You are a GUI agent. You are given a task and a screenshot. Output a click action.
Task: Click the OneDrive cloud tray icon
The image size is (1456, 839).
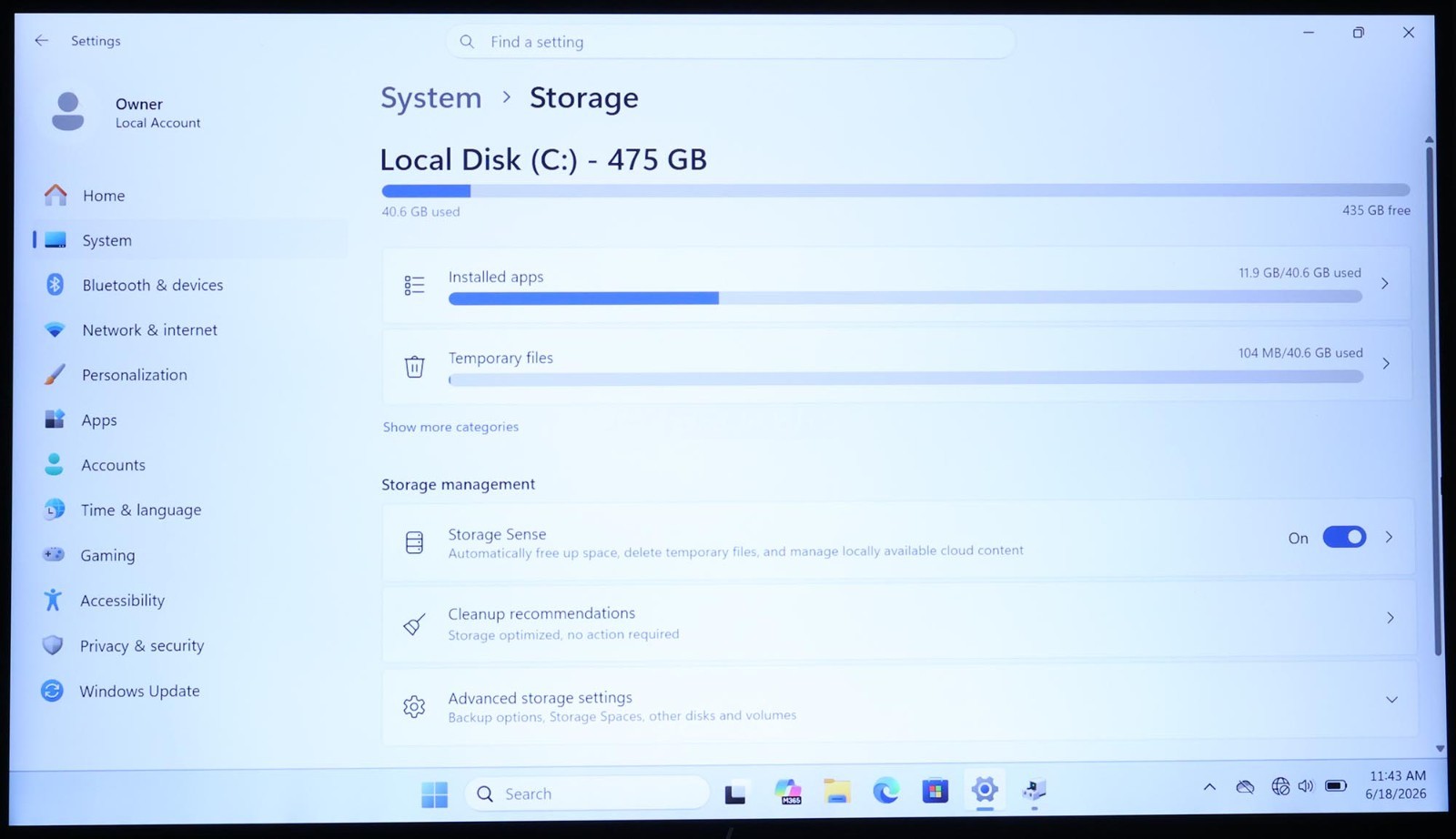pos(1245,786)
